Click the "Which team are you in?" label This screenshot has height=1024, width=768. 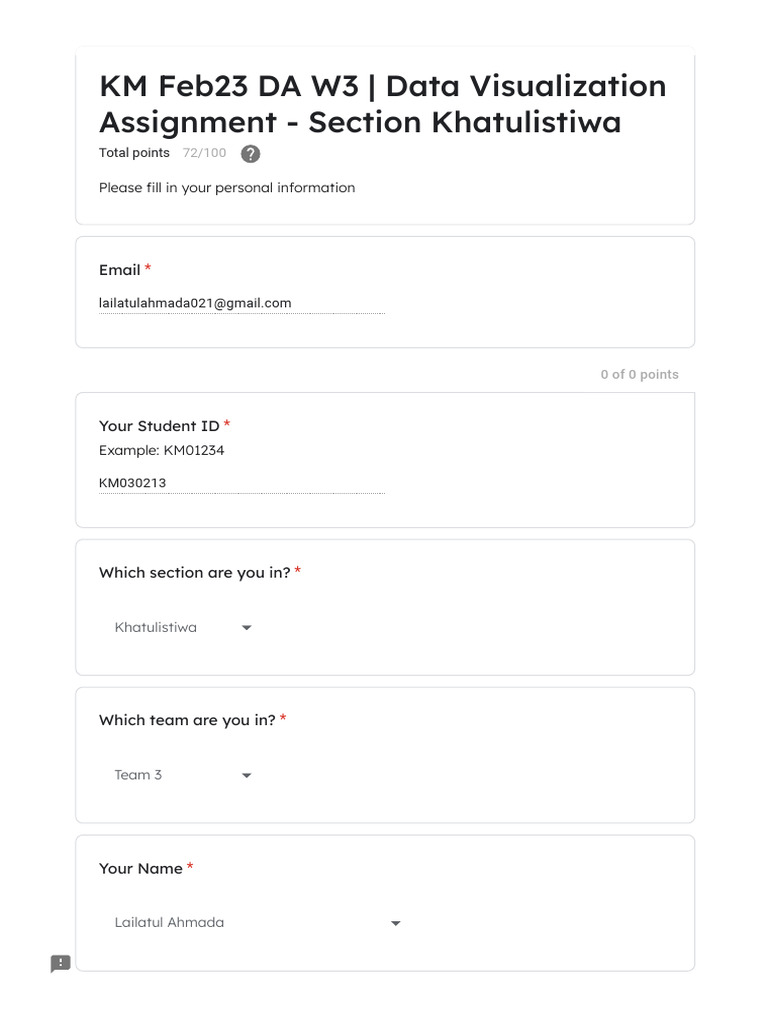pos(187,720)
